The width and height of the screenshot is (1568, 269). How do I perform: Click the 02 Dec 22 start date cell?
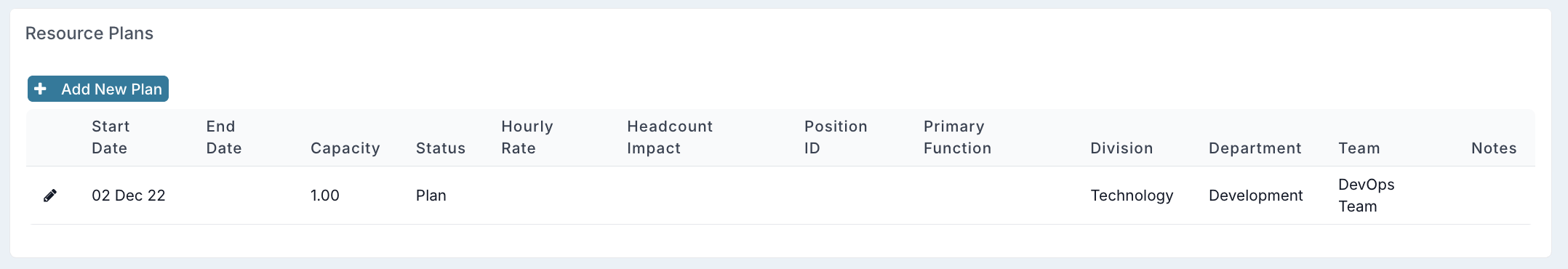129,196
